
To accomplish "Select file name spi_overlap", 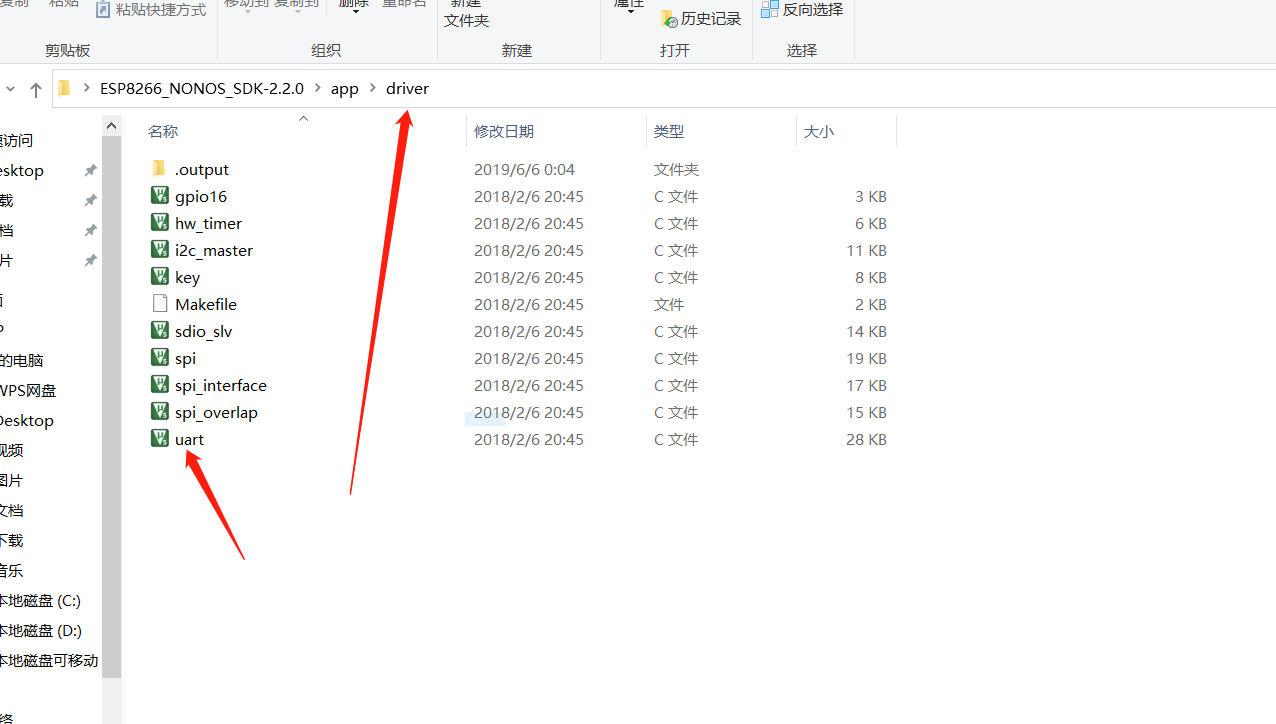I will (x=216, y=412).
